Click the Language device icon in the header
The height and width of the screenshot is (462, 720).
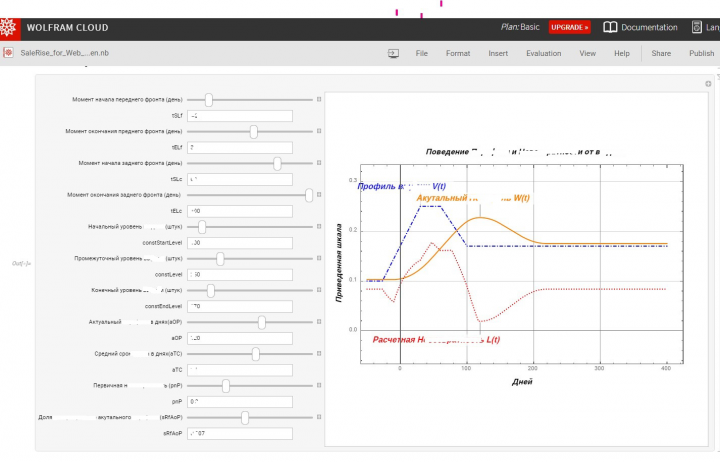point(697,28)
